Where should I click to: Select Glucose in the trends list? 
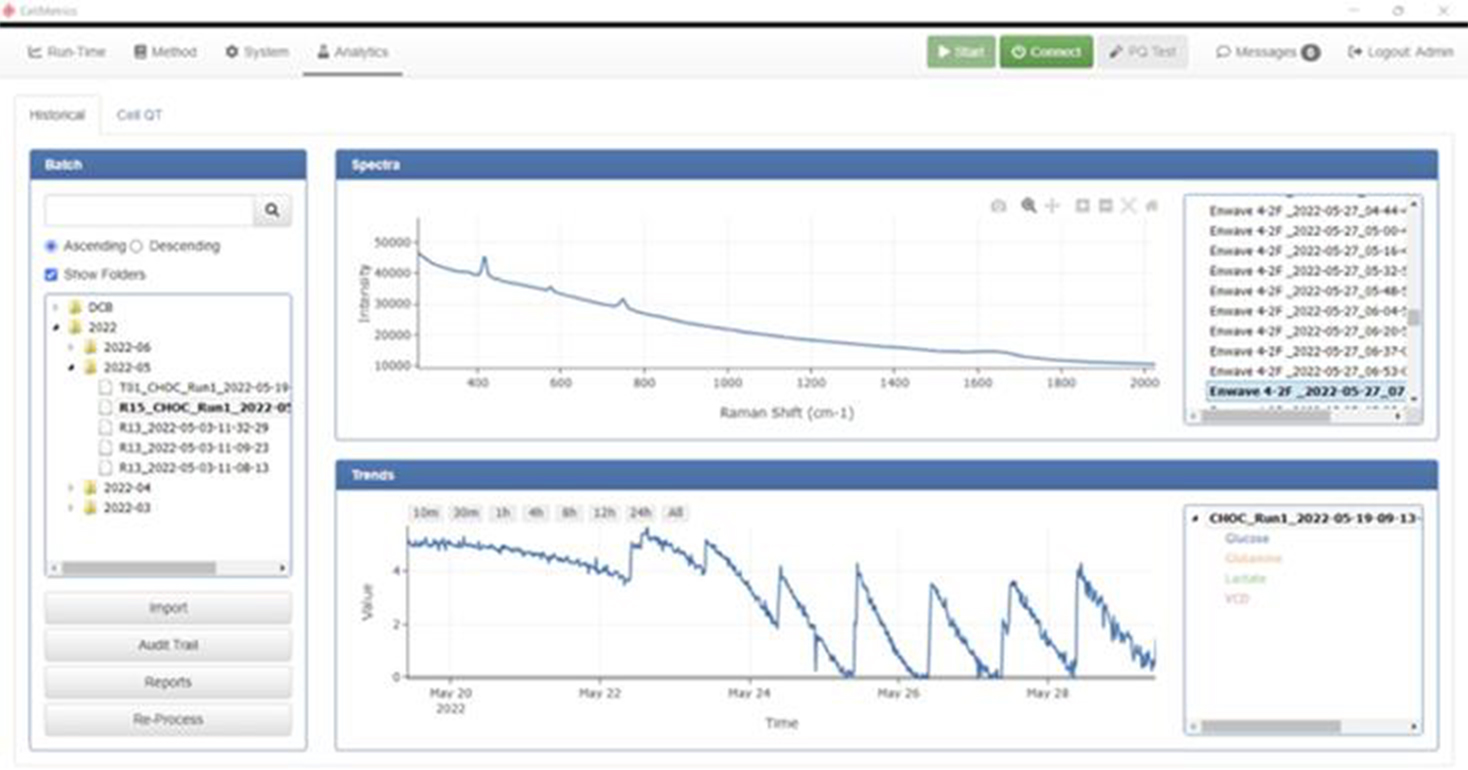pos(1246,539)
